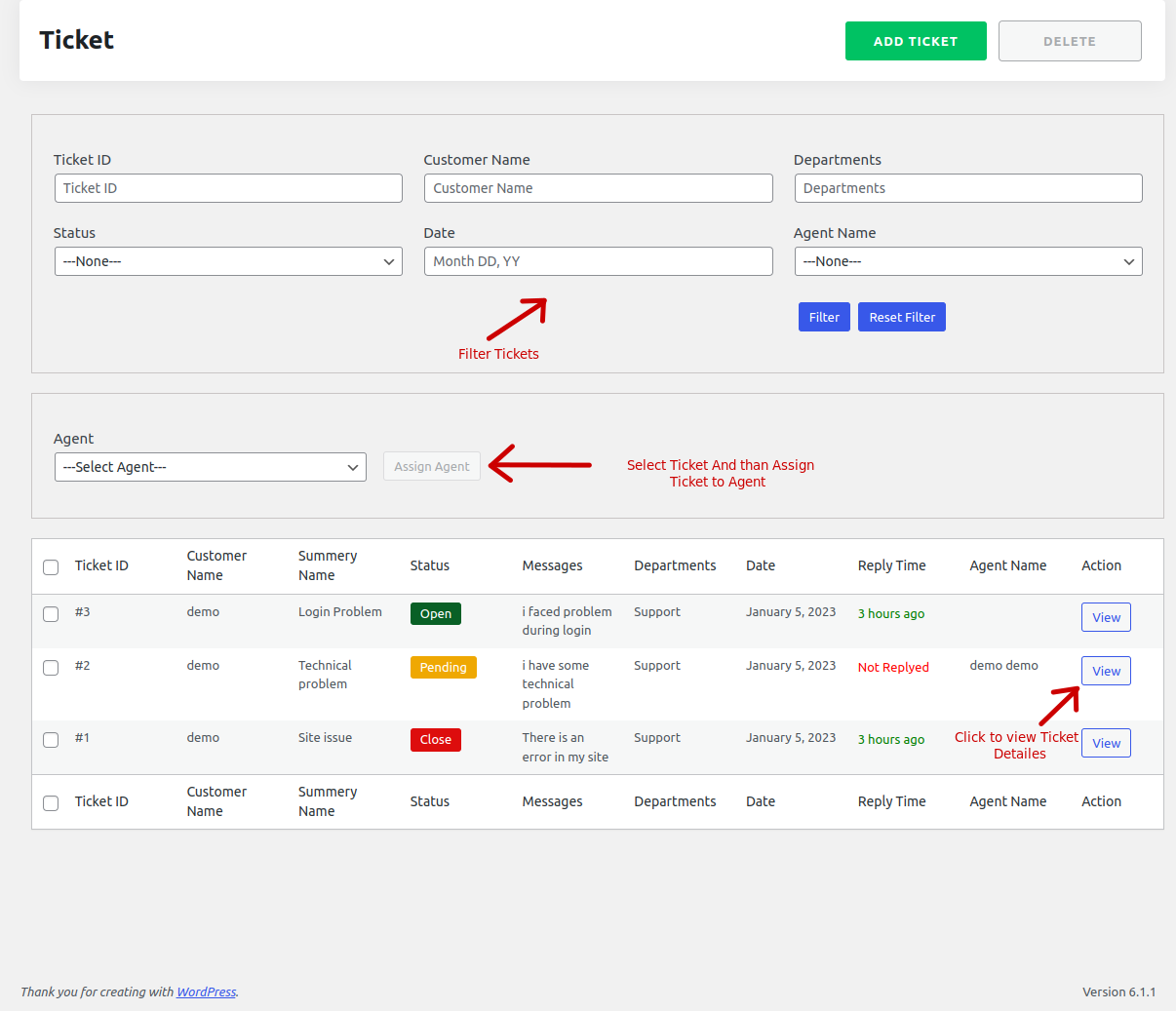1176x1011 pixels.
Task: Check the box next to ticket #1
Action: [51, 740]
